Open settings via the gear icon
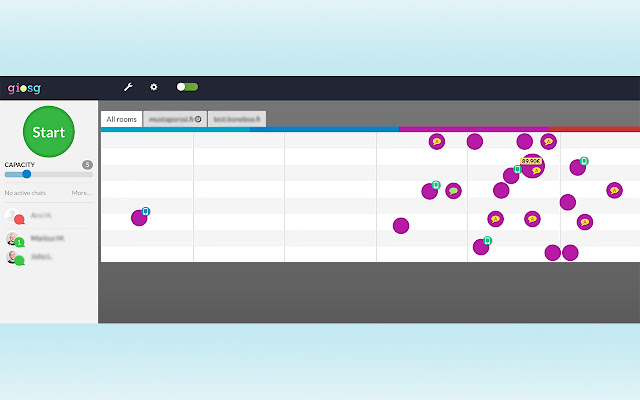640x400 pixels. coord(154,87)
